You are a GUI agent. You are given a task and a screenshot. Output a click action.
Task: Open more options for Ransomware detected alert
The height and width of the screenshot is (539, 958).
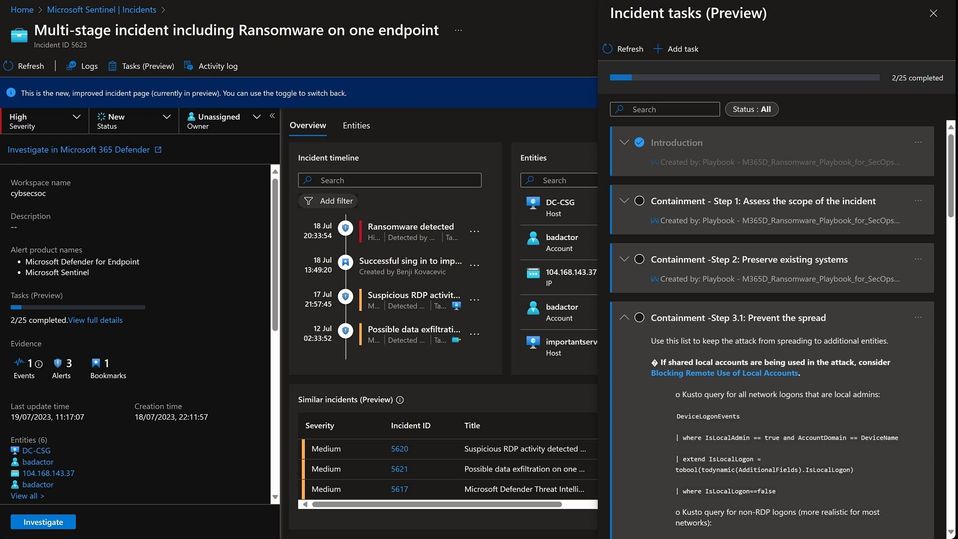pos(474,231)
